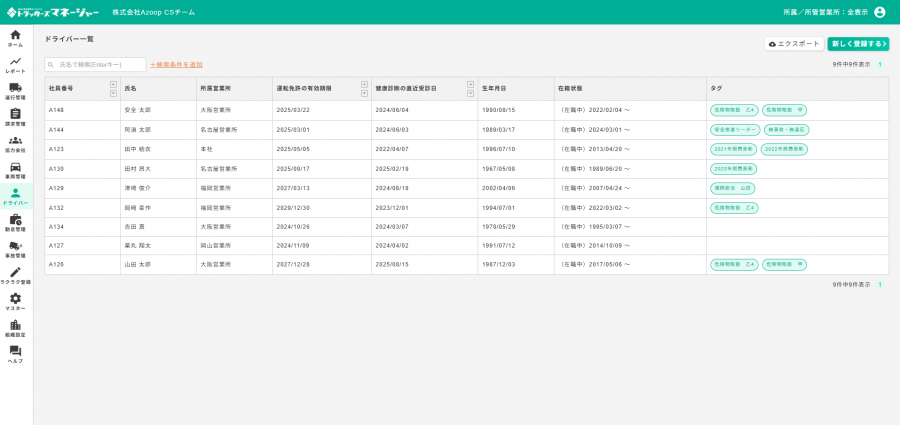Open the 車両管理 car icon

[x=15, y=170]
